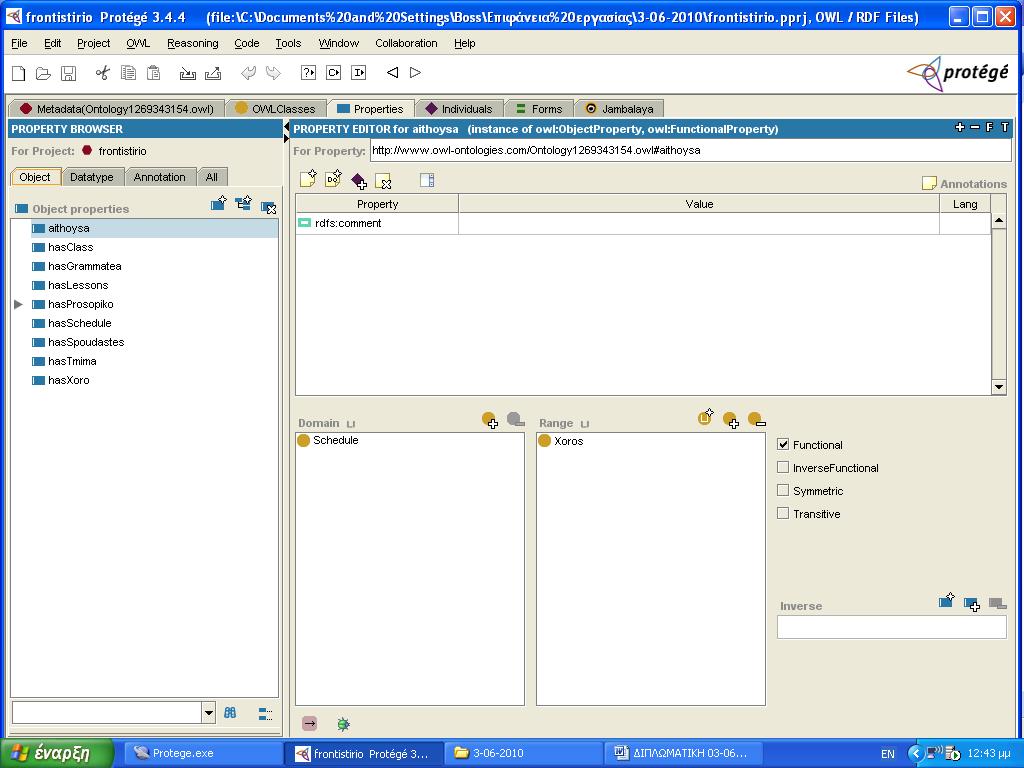The width and height of the screenshot is (1024, 768).
Task: Click the create object property icon
Action: click(x=219, y=204)
